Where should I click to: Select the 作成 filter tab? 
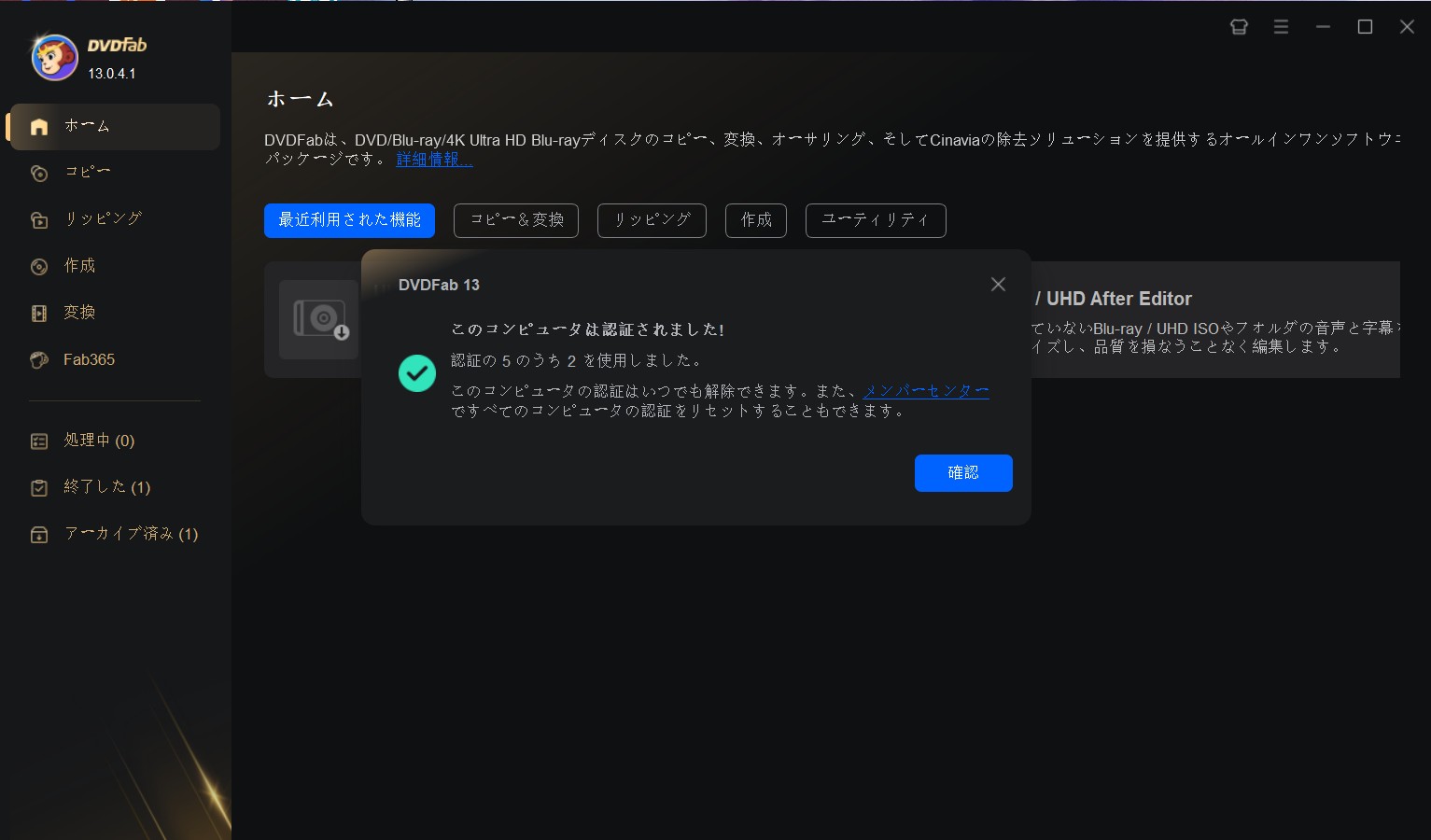(756, 220)
